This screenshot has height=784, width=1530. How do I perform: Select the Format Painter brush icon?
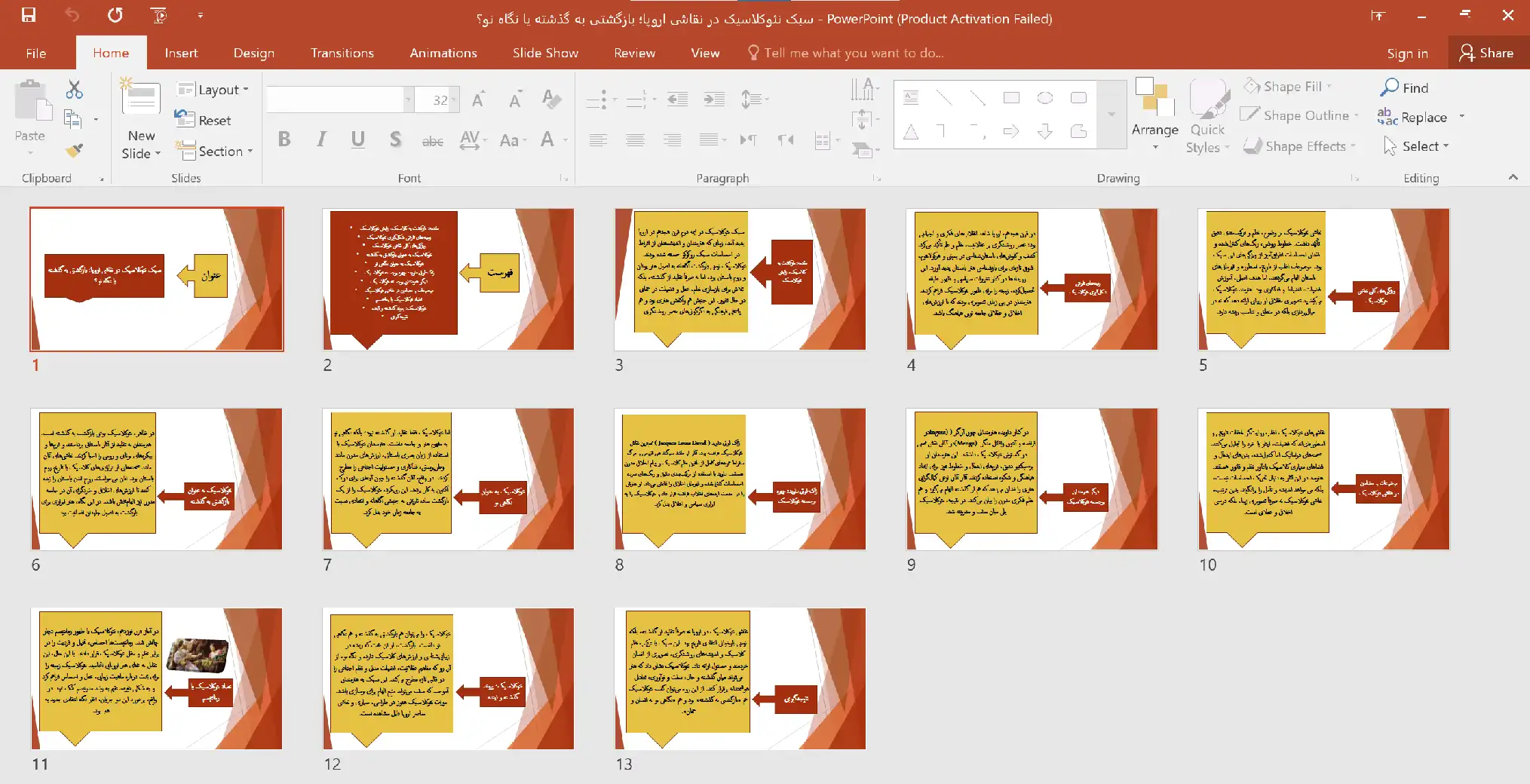coord(74,151)
